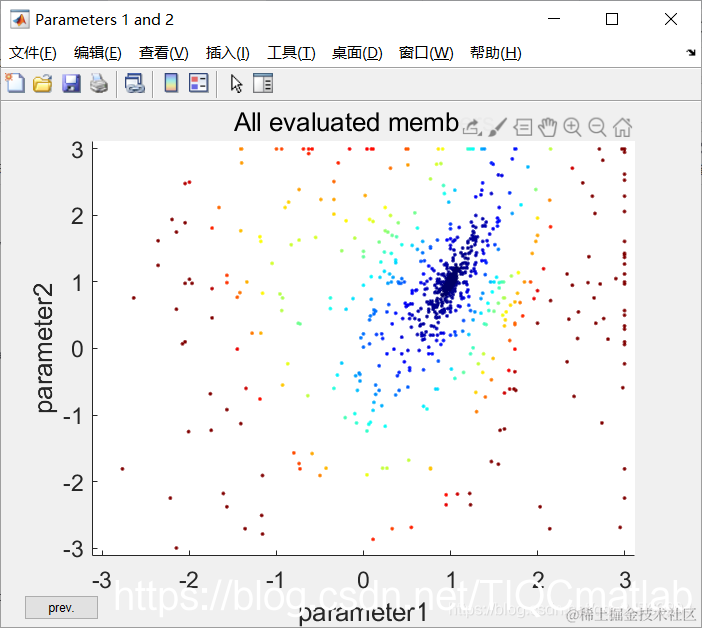
Task: Create a new figure with the toolbar icon
Action: pos(15,83)
